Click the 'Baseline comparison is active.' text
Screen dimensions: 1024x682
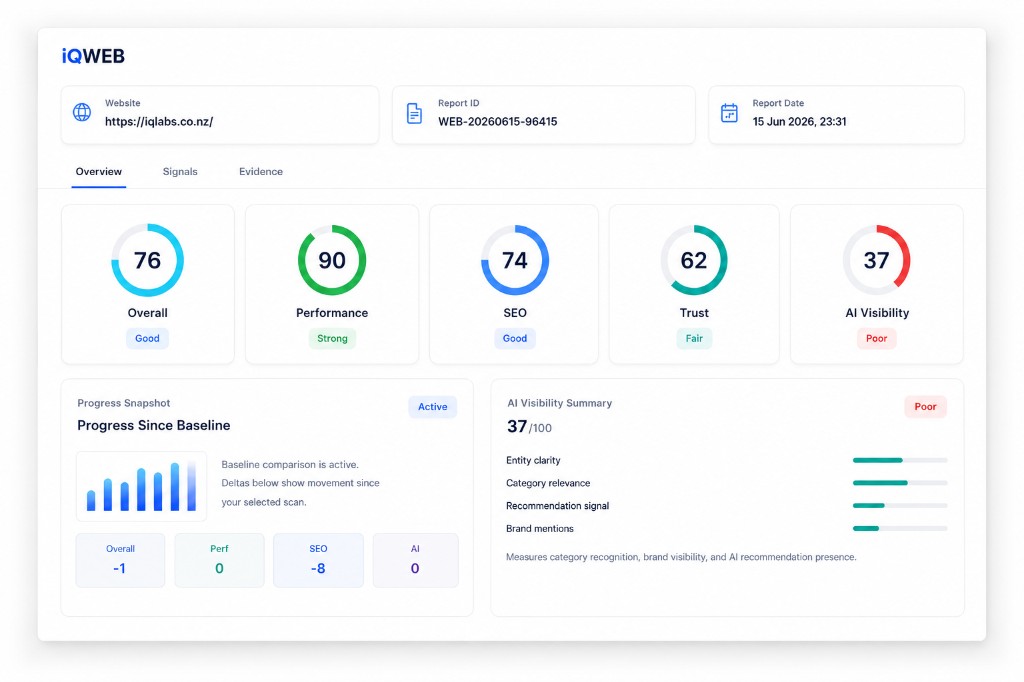[290, 464]
